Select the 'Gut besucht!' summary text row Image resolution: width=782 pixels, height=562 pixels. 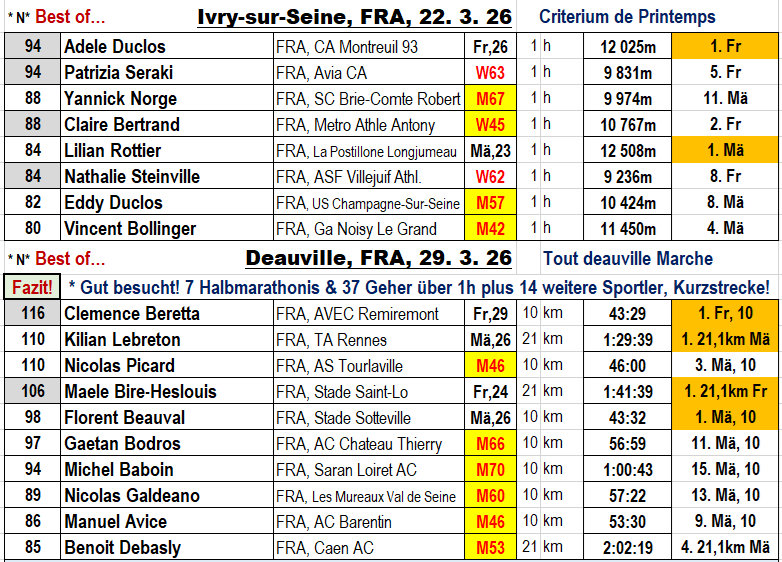click(420, 287)
